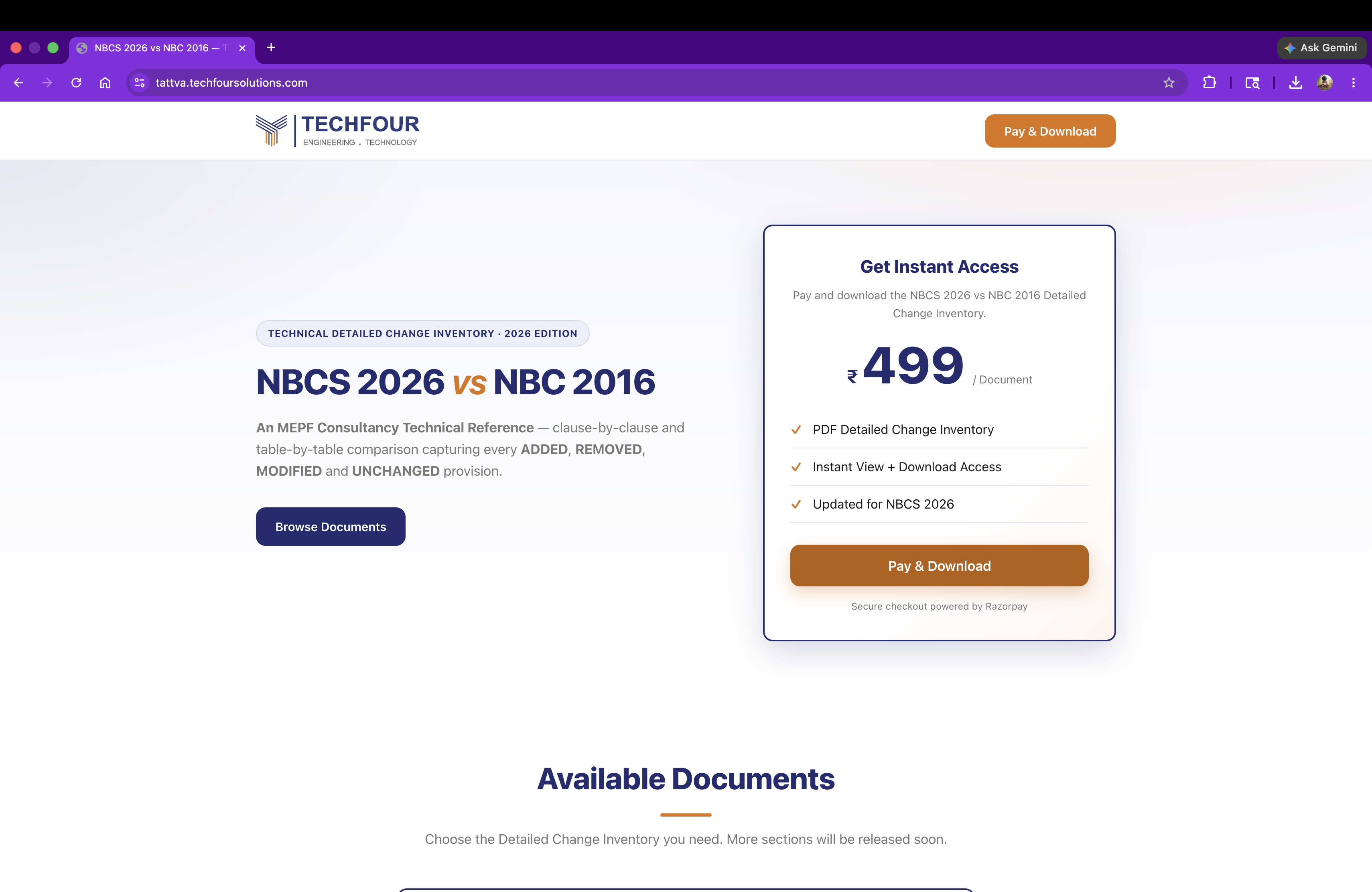Click the Get Instant Access heading
The height and width of the screenshot is (892, 1372).
coord(939,267)
